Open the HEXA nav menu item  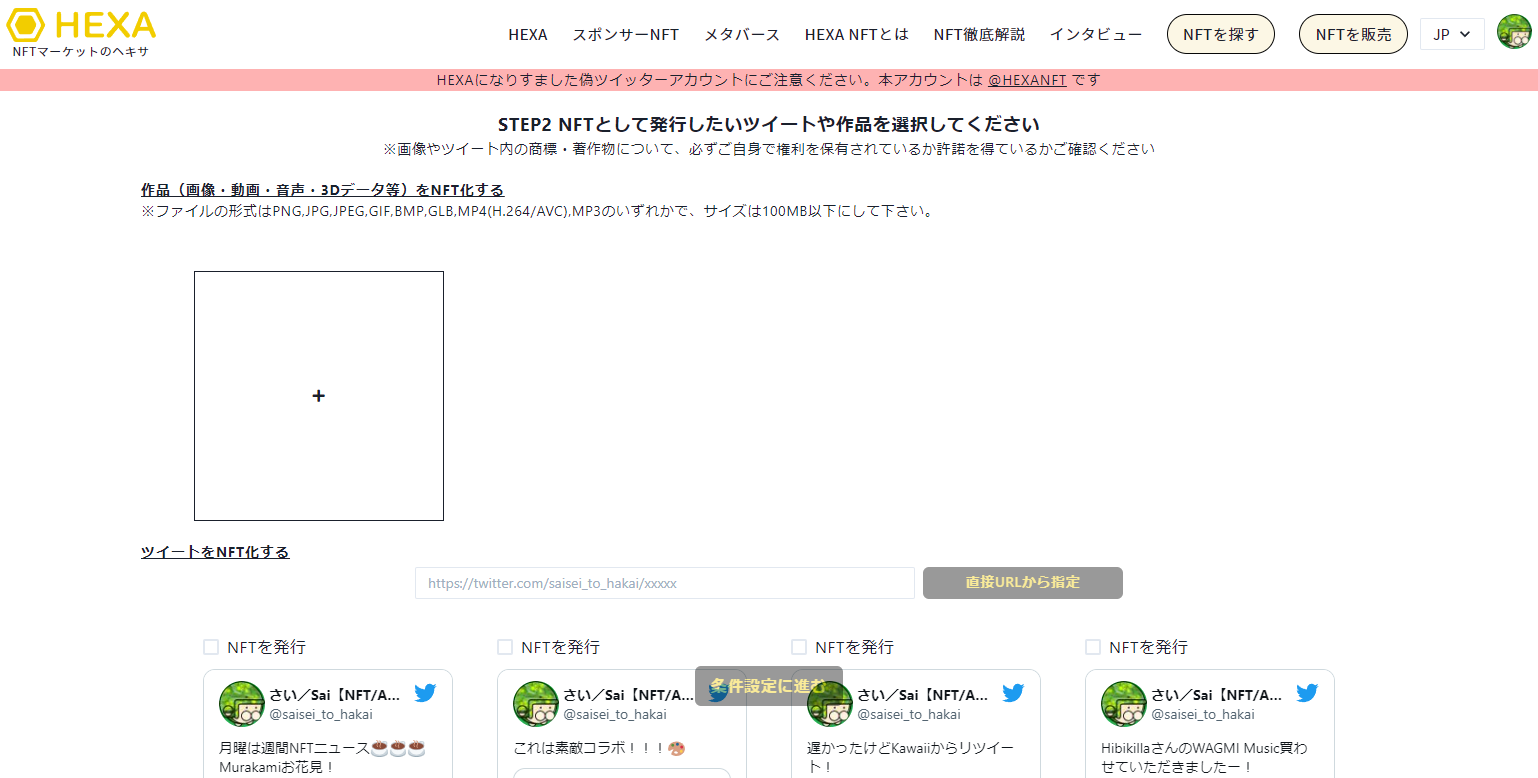pyautogui.click(x=528, y=34)
